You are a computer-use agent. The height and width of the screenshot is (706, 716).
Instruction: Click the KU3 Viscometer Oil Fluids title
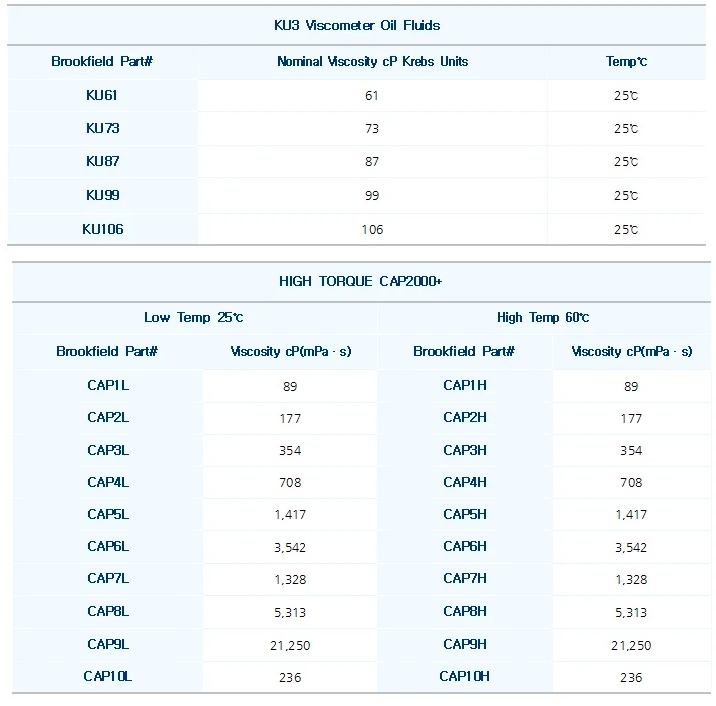[x=357, y=25]
